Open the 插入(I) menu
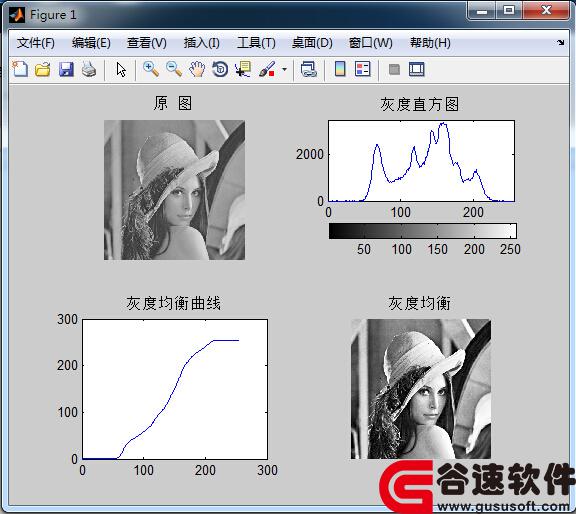Image resolution: width=576 pixels, height=514 pixels. click(x=202, y=43)
